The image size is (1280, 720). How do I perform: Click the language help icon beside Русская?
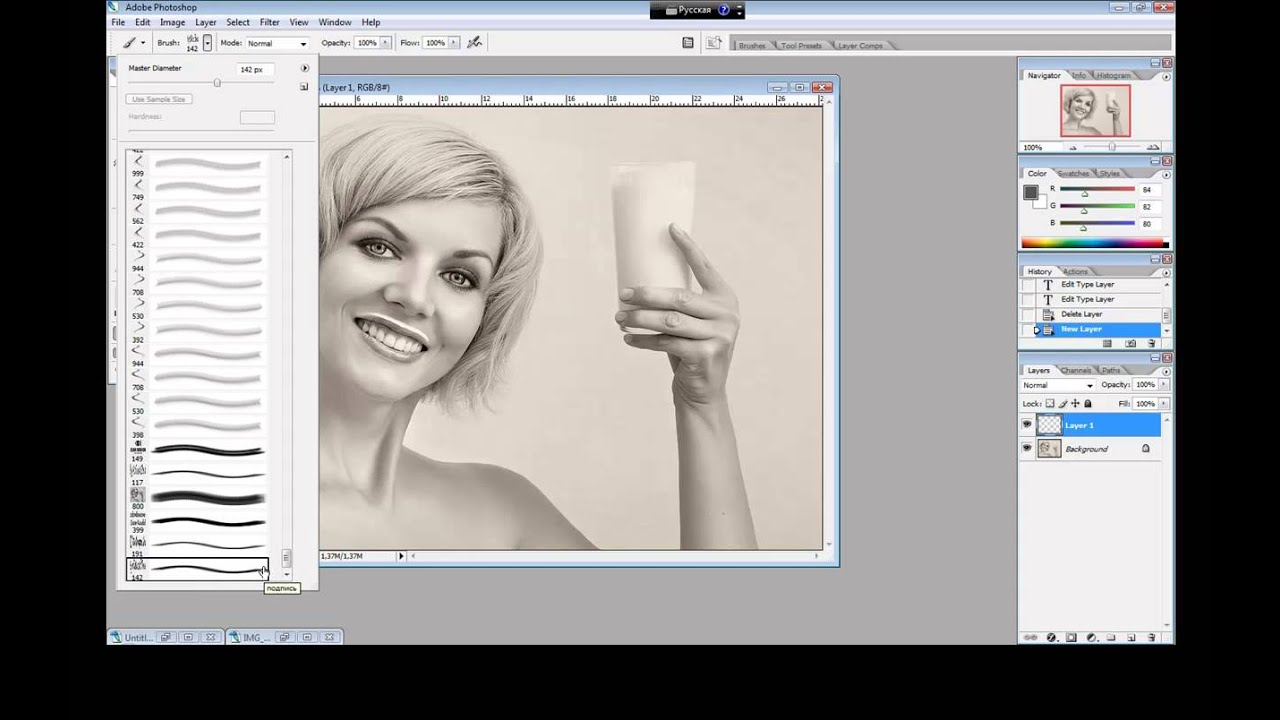pyautogui.click(x=724, y=10)
